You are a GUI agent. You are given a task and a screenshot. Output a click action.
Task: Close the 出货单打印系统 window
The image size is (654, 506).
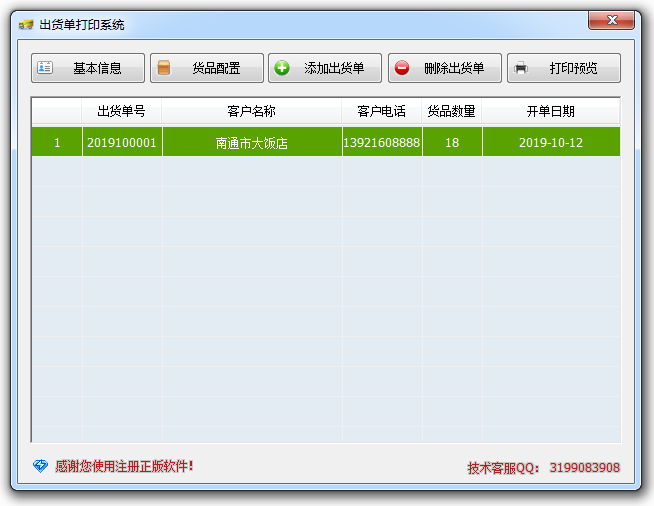pyautogui.click(x=610, y=20)
